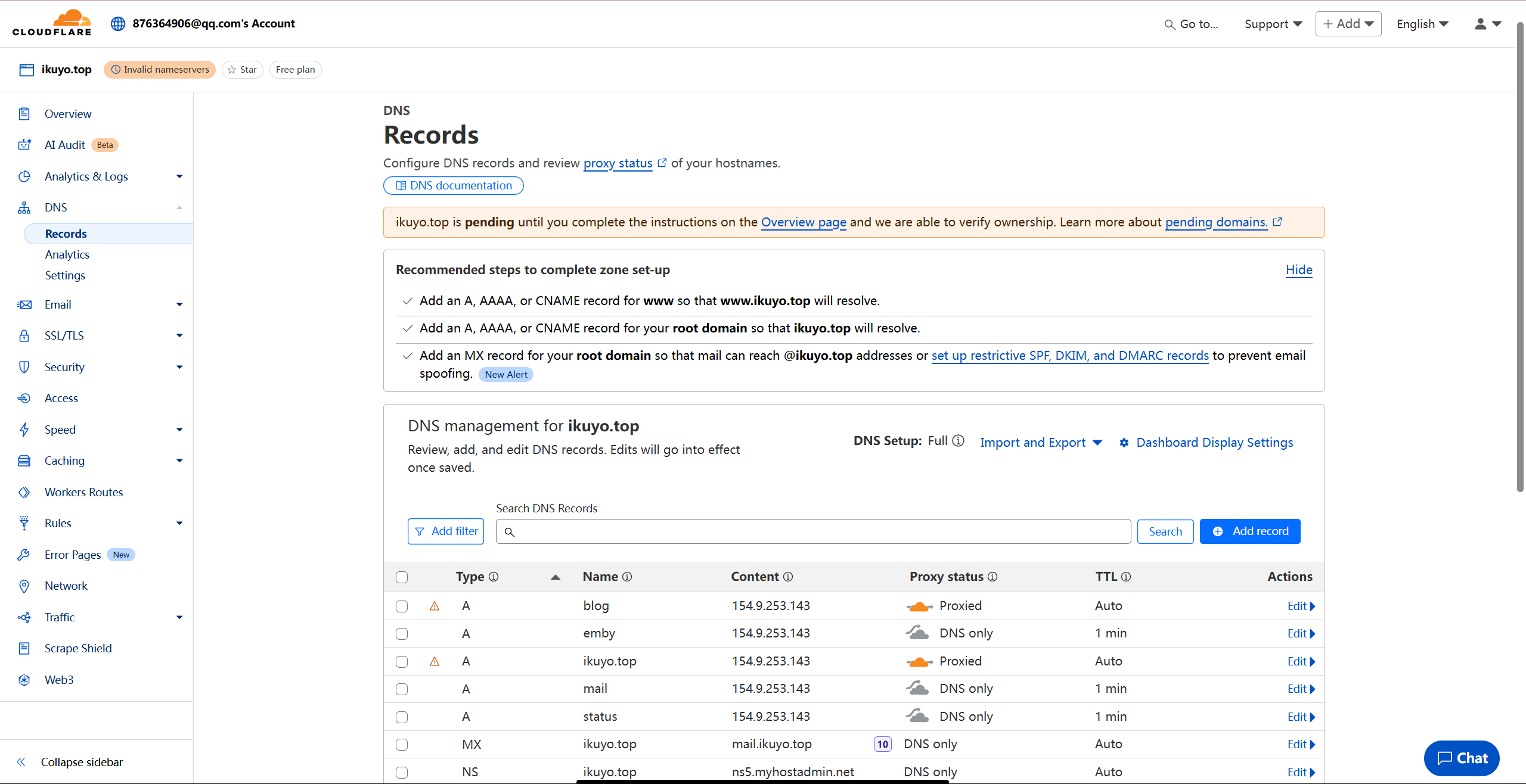Viewport: 1526px width, 784px height.
Task: Open DNS Analytics sidebar item
Action: (67, 254)
